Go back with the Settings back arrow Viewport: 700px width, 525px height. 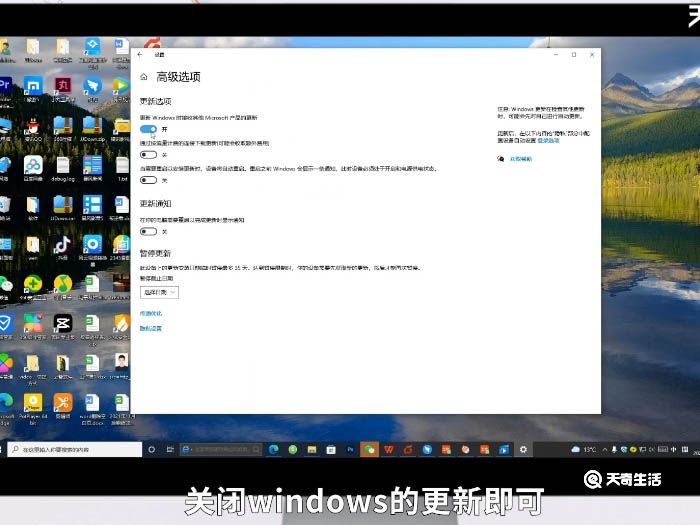[x=140, y=54]
